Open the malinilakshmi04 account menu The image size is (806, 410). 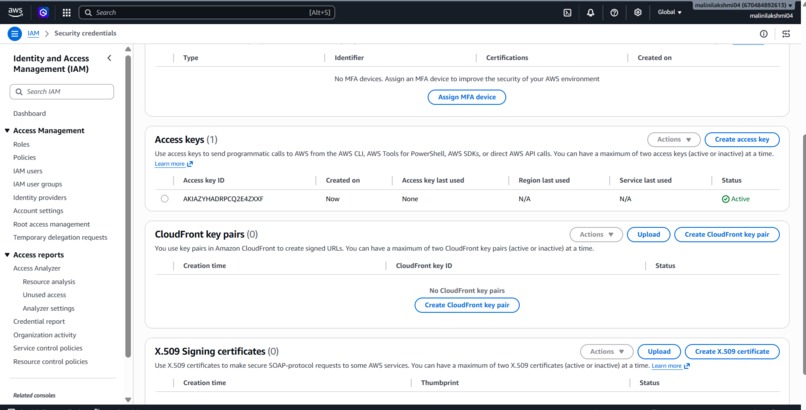click(x=743, y=5)
